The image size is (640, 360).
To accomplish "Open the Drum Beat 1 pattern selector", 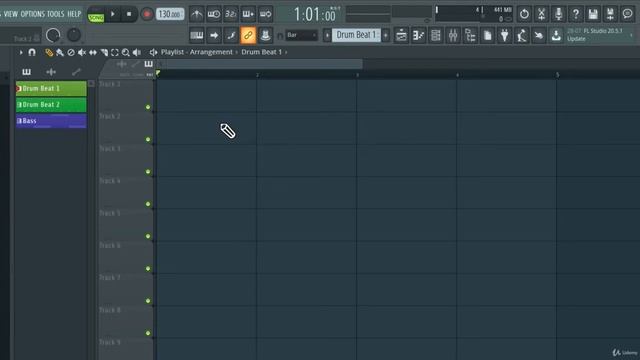I will click(x=356, y=35).
